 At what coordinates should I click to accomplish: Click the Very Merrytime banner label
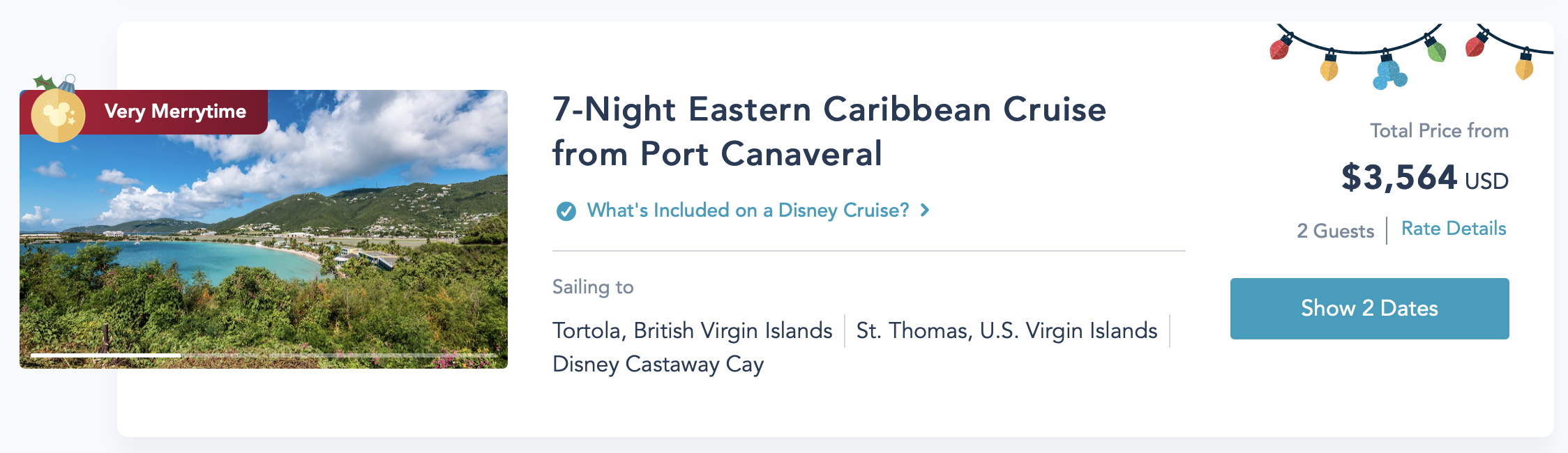tap(175, 112)
